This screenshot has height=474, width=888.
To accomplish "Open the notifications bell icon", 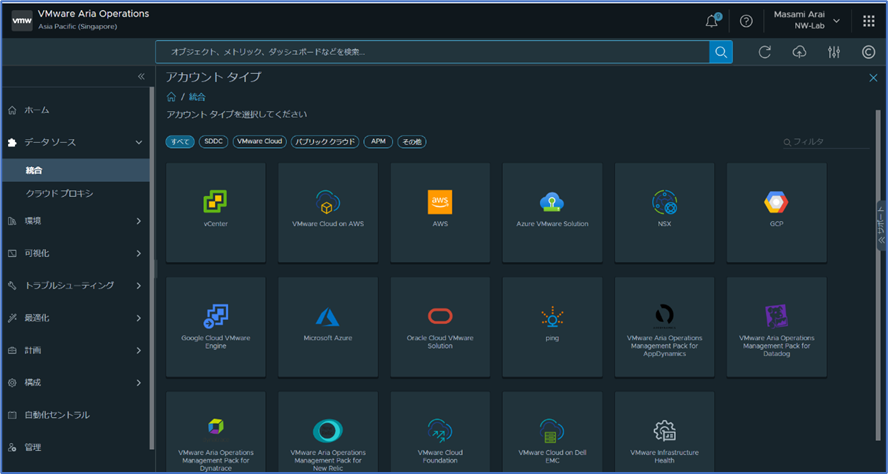I will [x=712, y=21].
